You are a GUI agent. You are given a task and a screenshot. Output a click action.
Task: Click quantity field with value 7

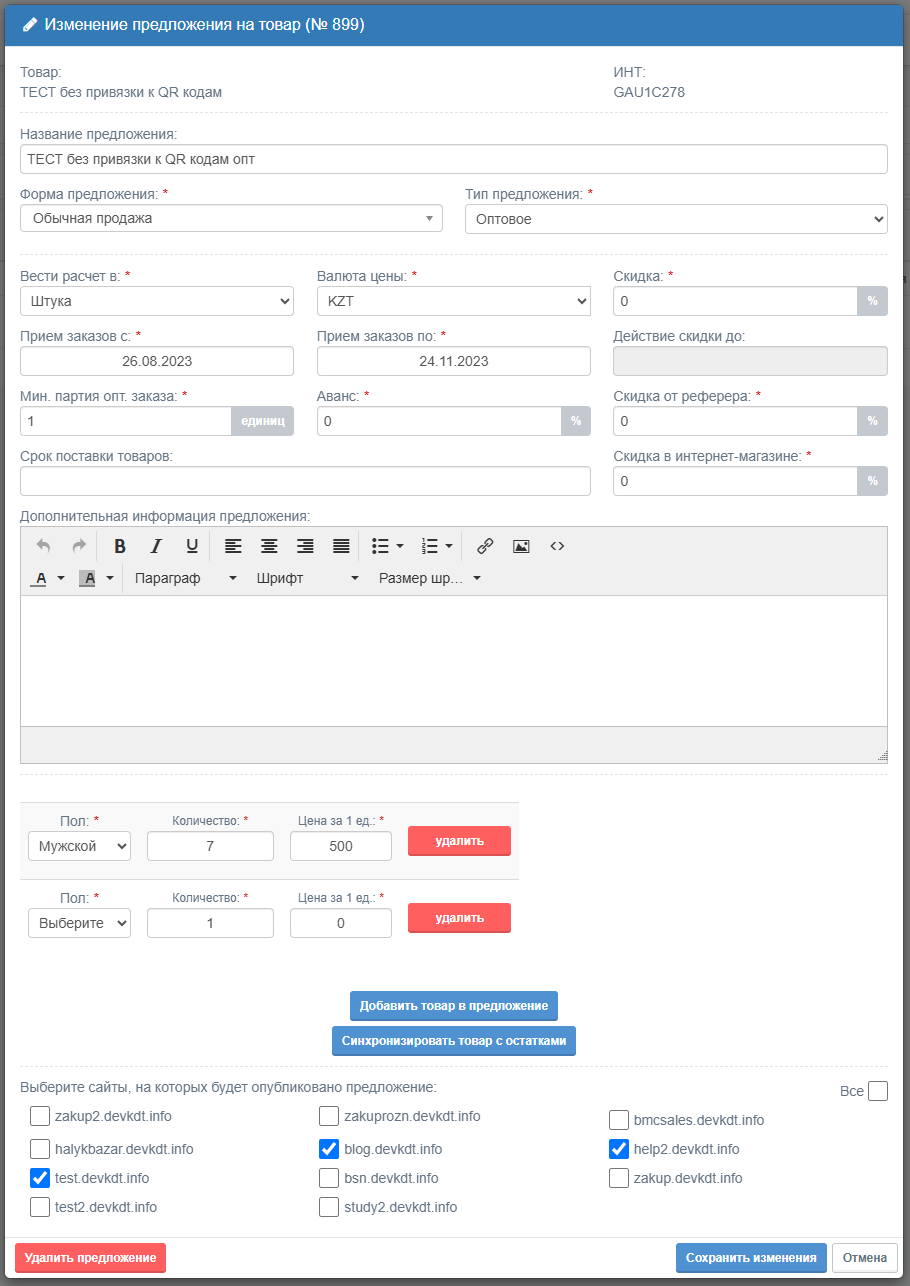(x=210, y=846)
